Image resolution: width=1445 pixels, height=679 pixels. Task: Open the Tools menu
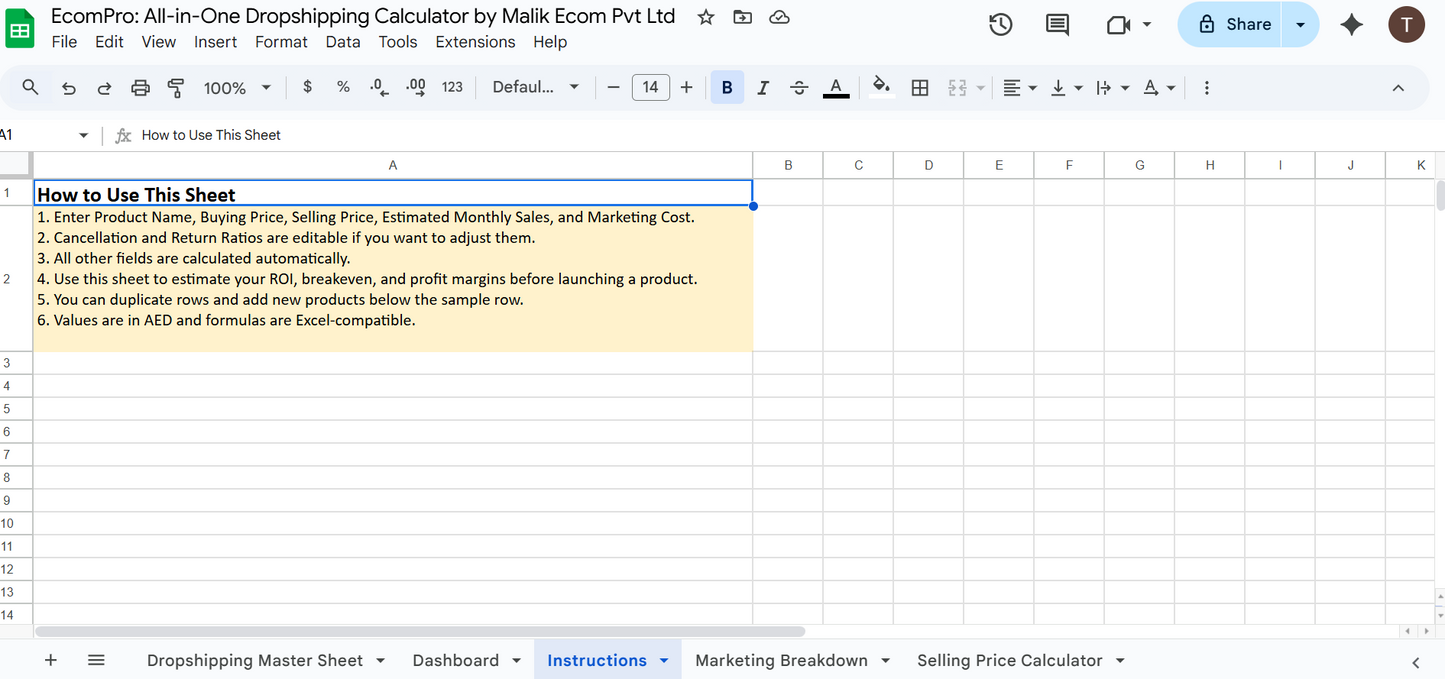click(398, 42)
